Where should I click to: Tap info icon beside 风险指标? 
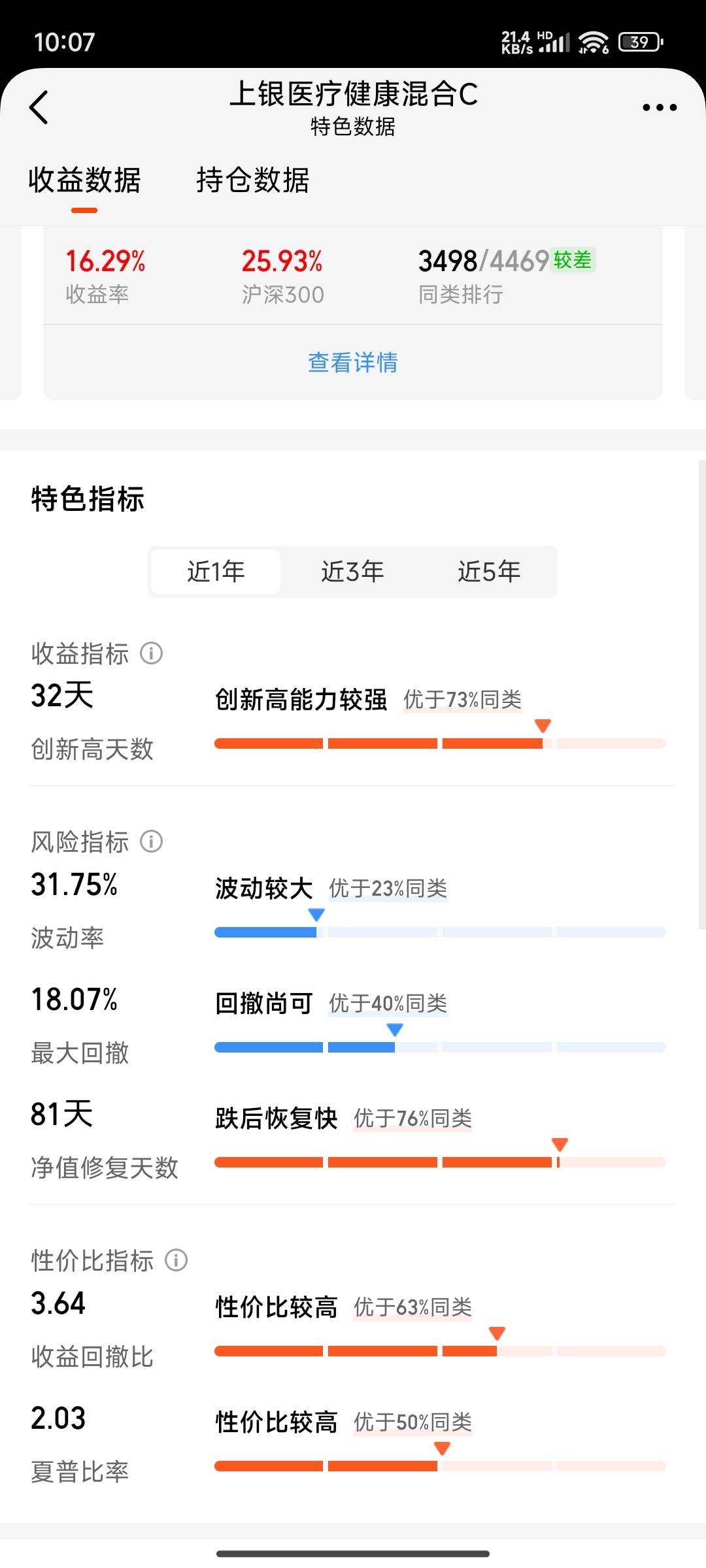coord(152,841)
